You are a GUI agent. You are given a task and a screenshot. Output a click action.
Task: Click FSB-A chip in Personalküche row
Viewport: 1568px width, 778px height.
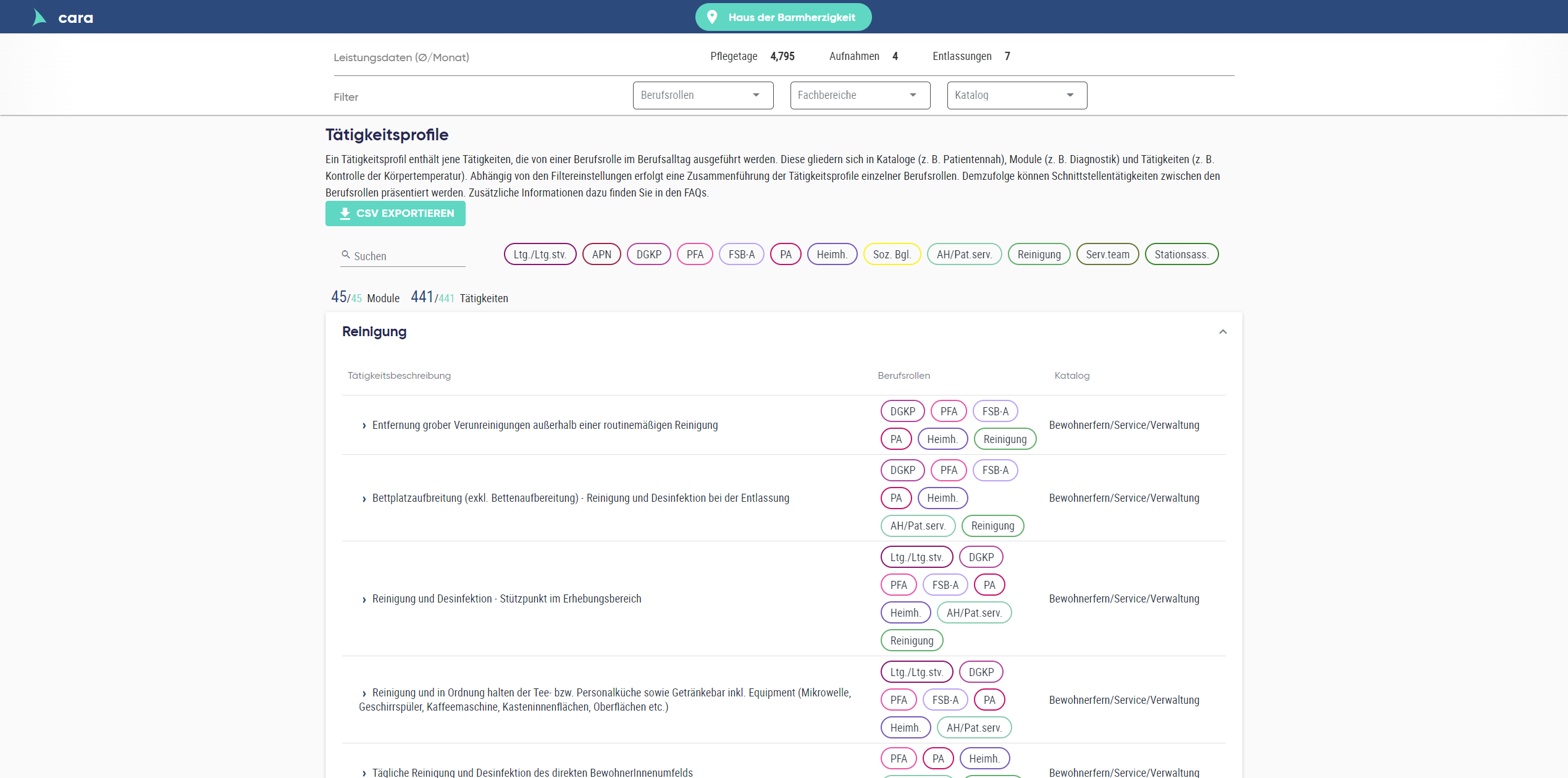pos(945,700)
